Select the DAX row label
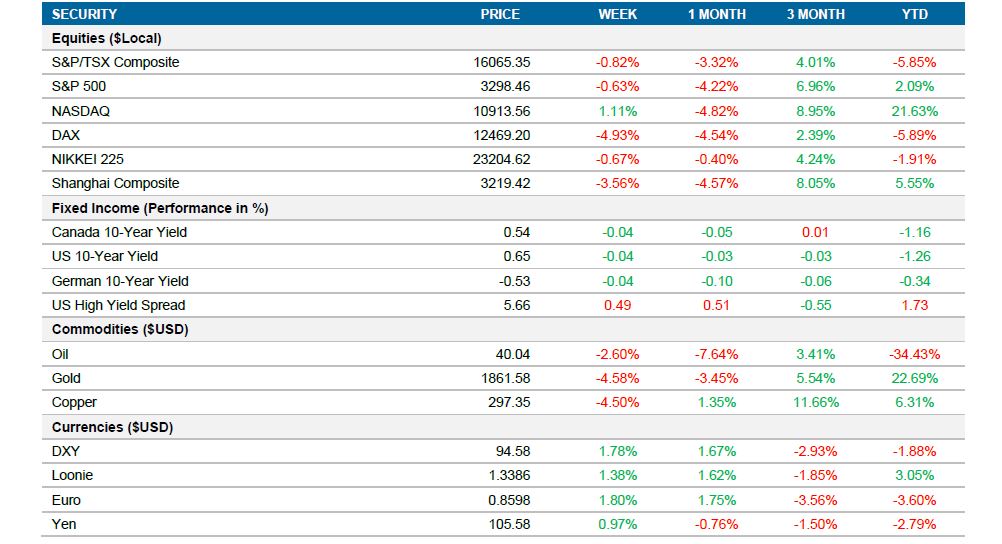 click(x=66, y=136)
